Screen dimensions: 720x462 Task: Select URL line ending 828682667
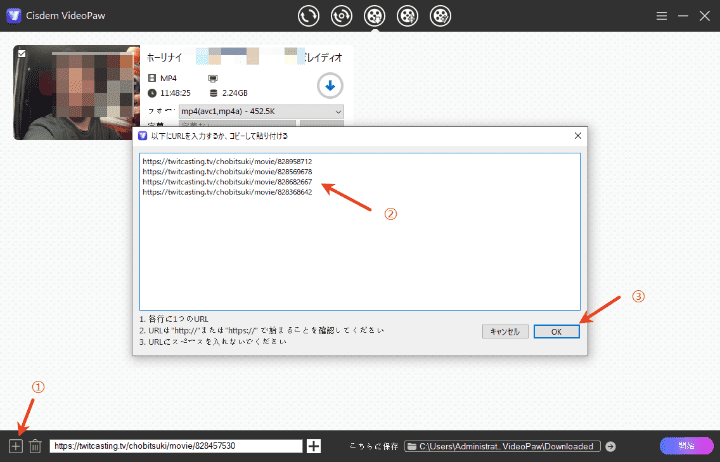[x=227, y=182]
